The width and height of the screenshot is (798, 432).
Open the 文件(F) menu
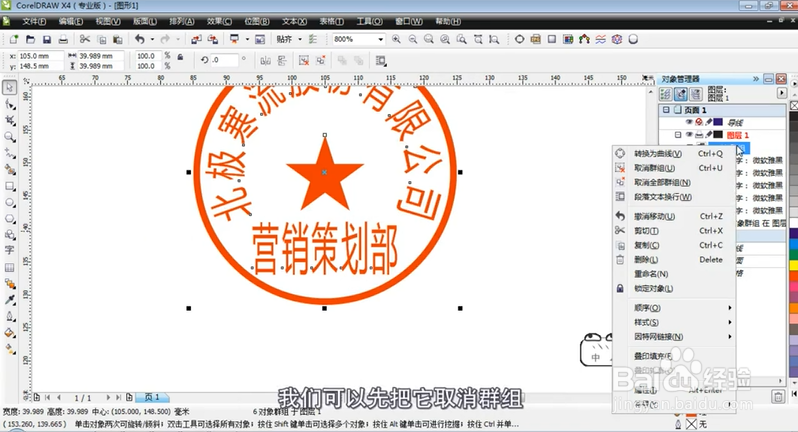(x=34, y=21)
